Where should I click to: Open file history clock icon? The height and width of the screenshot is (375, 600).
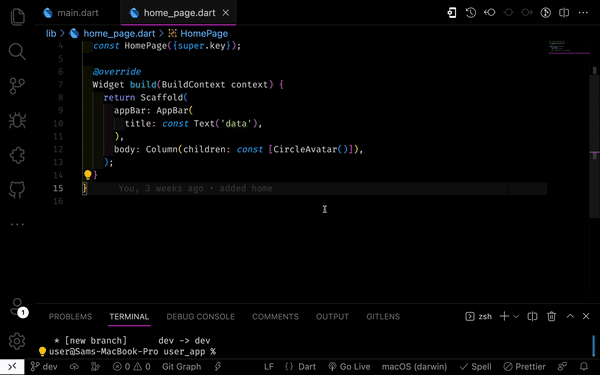pos(471,13)
